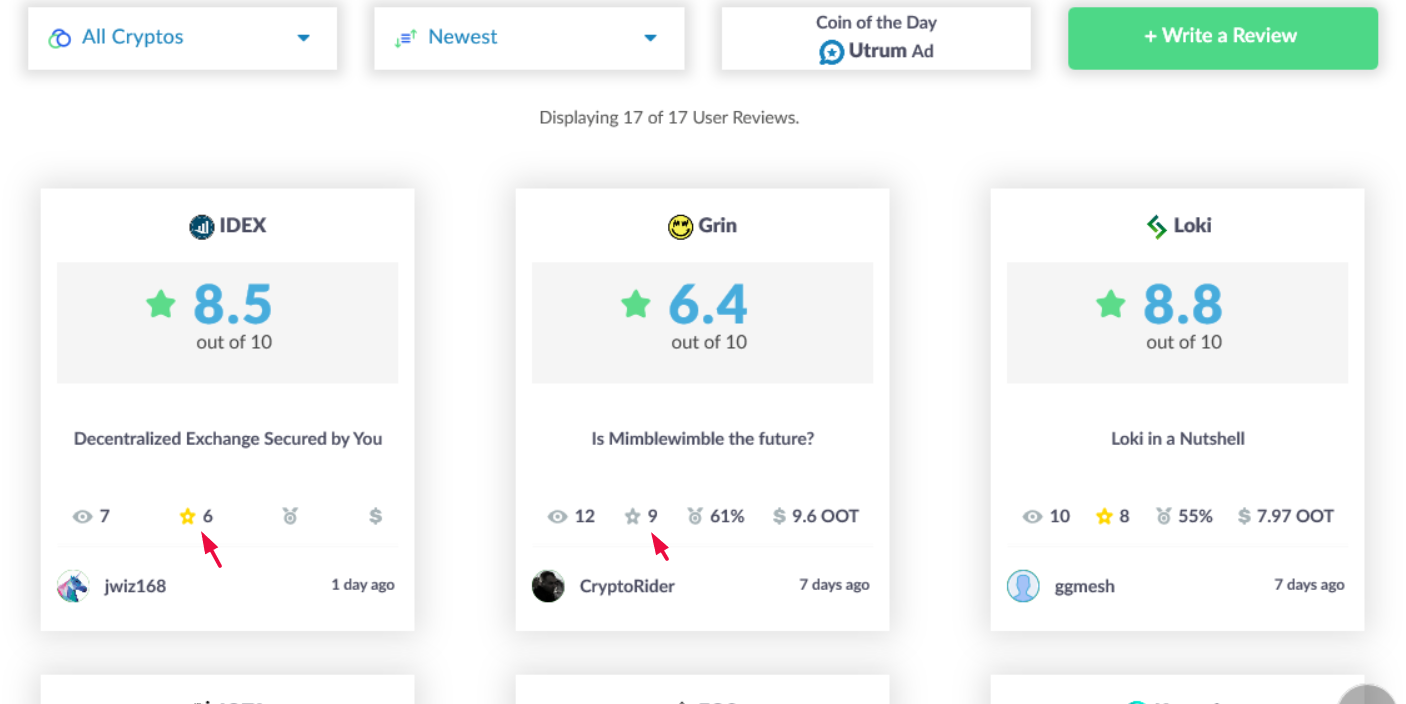Click the Loki coin logo
The image size is (1406, 704).
coord(1156,227)
